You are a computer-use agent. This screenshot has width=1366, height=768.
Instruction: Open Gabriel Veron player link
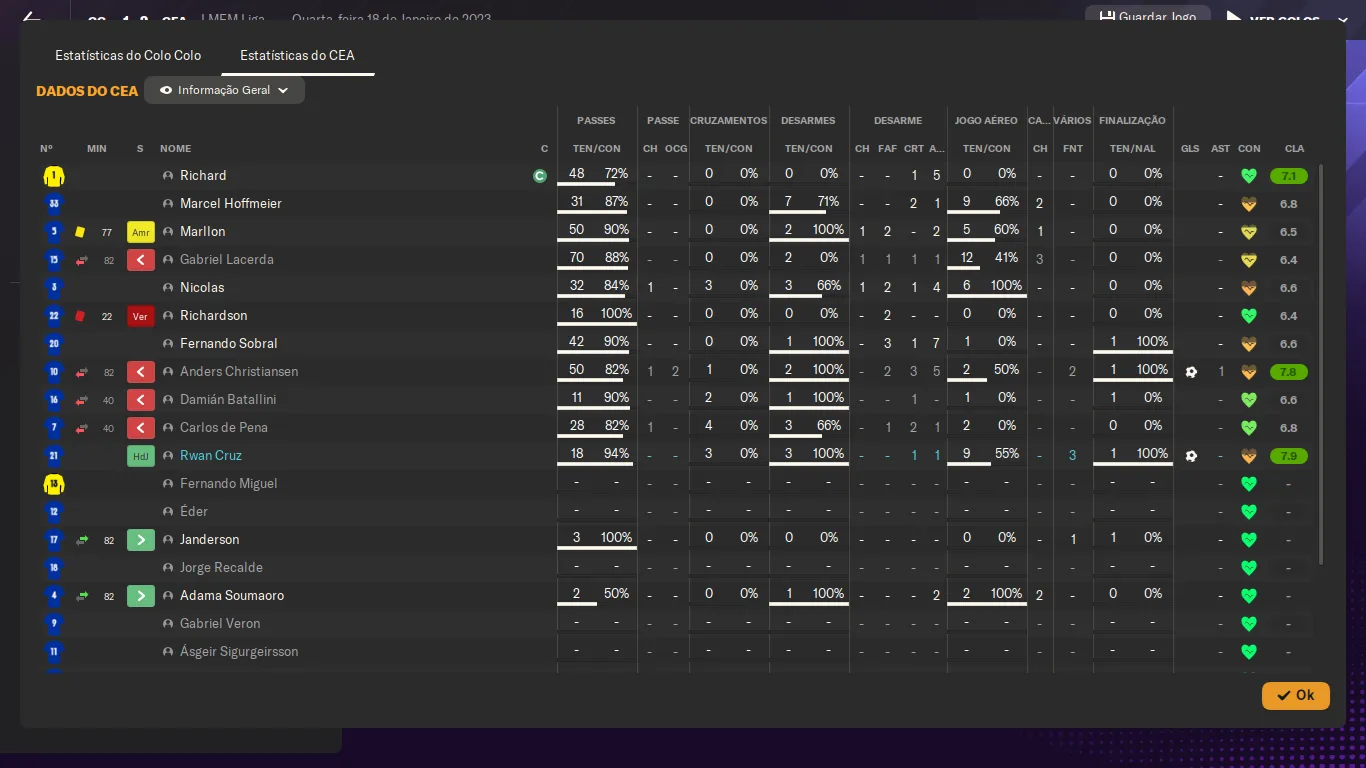pyautogui.click(x=220, y=624)
